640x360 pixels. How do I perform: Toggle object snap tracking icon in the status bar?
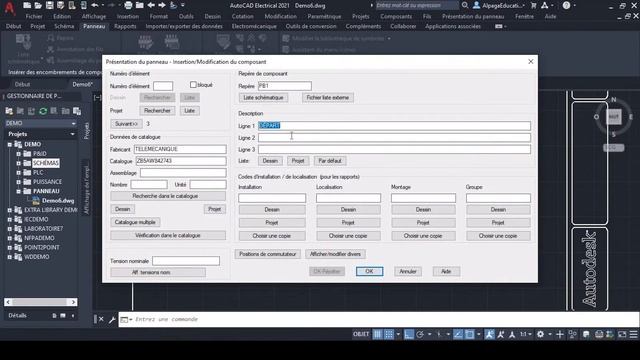coord(458,334)
